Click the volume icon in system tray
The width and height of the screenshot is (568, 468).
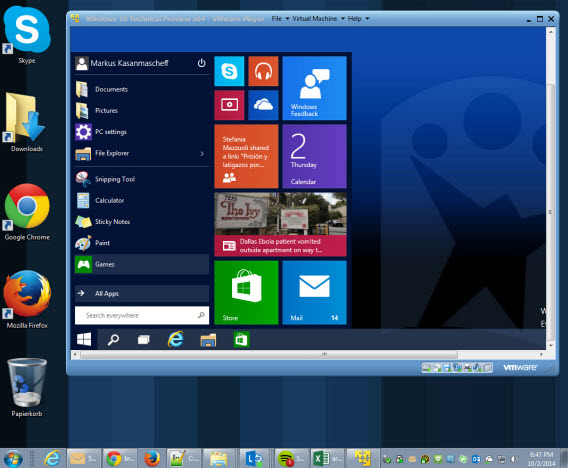pyautogui.click(x=514, y=459)
